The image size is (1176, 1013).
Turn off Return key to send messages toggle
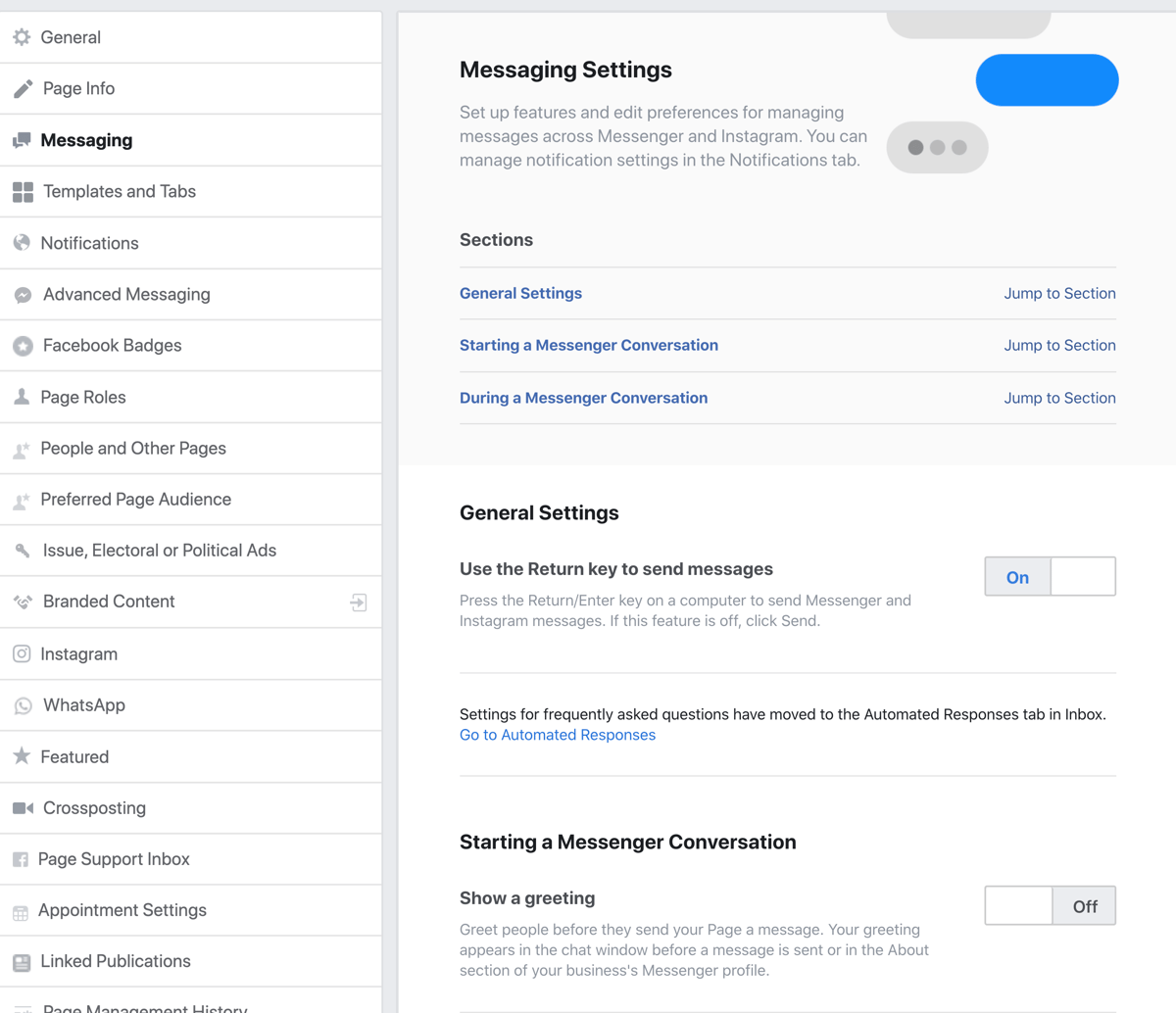tap(1050, 576)
